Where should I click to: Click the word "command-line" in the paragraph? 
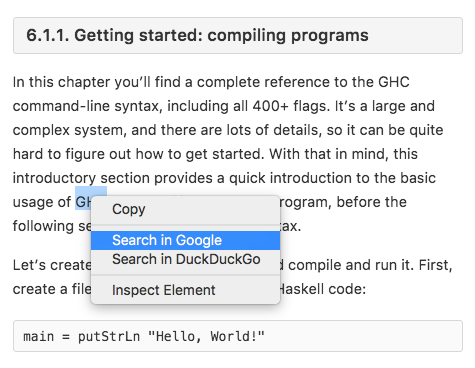[61, 106]
